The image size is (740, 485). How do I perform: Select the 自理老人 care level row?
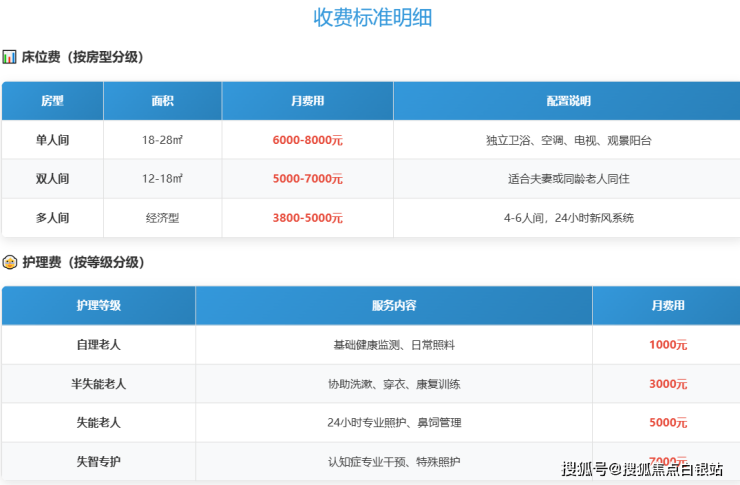pos(98,344)
